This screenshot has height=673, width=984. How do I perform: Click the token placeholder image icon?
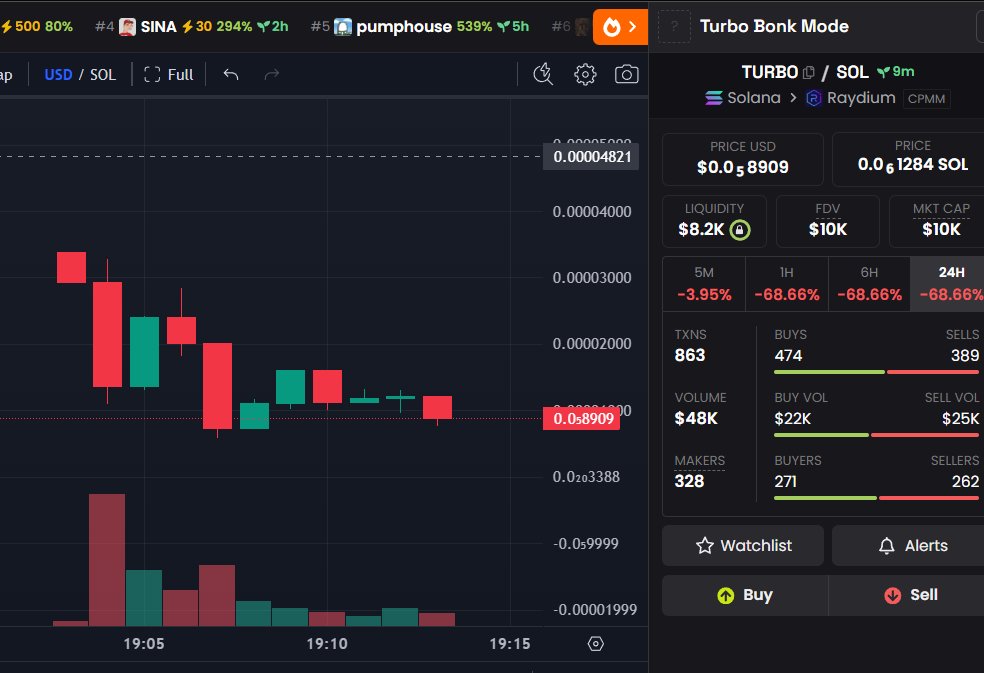coord(674,26)
